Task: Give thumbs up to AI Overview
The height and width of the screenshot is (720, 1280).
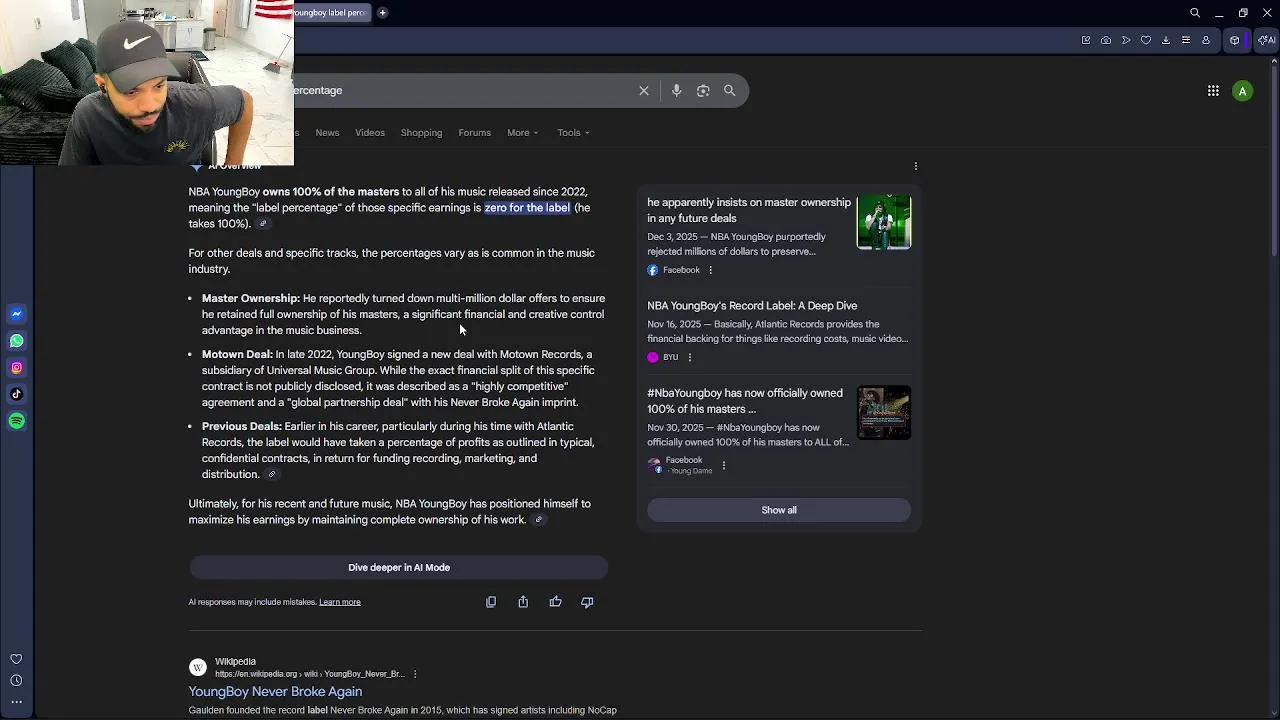Action: pyautogui.click(x=555, y=602)
